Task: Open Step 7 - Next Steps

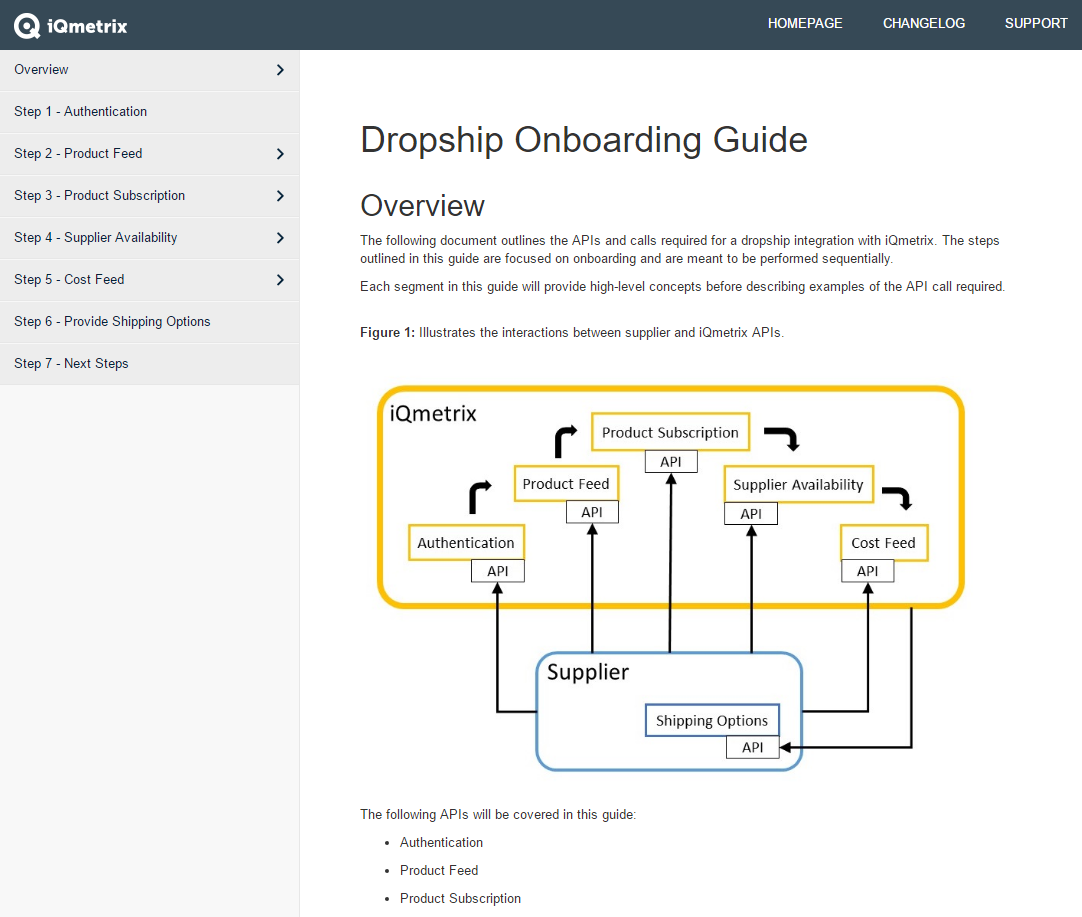Action: click(x=71, y=364)
